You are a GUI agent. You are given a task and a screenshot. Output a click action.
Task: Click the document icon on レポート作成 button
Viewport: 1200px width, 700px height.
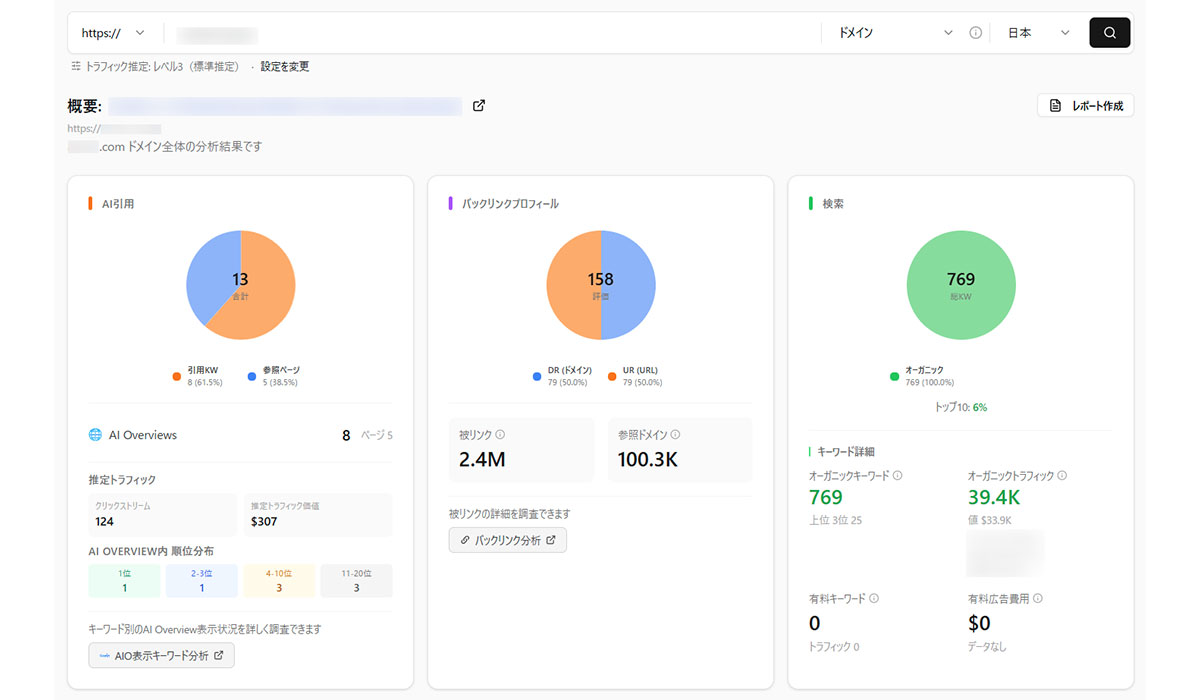pyautogui.click(x=1055, y=105)
